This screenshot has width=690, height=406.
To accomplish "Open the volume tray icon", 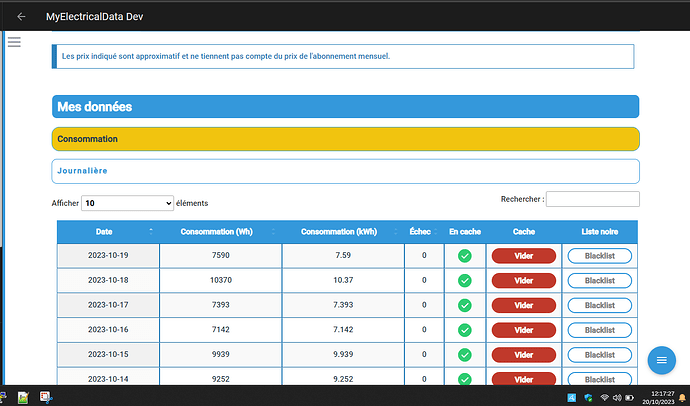I will pyautogui.click(x=617, y=398).
